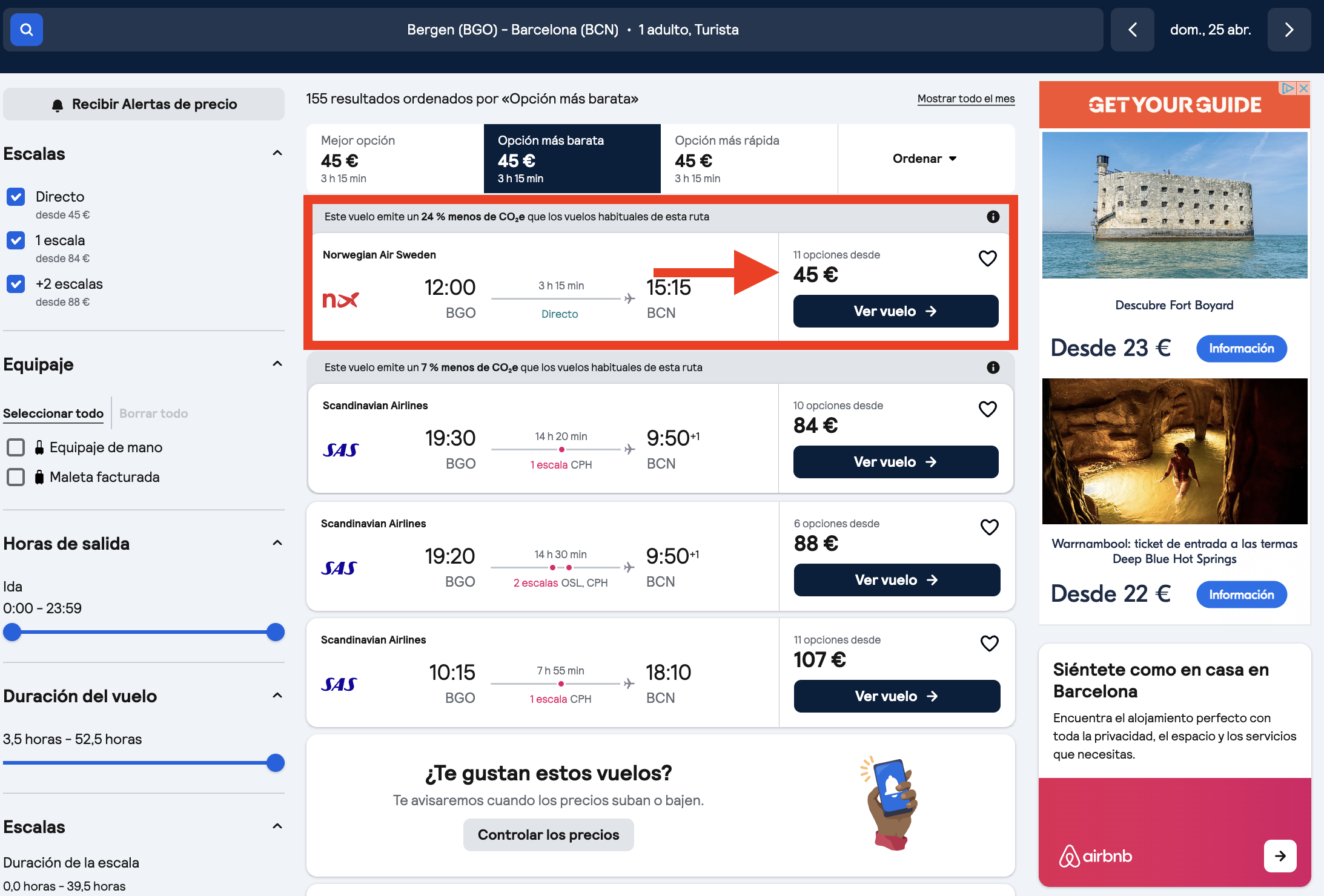1324x896 pixels.
Task: Click SAS logo on the 19:30 flight
Action: 340,450
